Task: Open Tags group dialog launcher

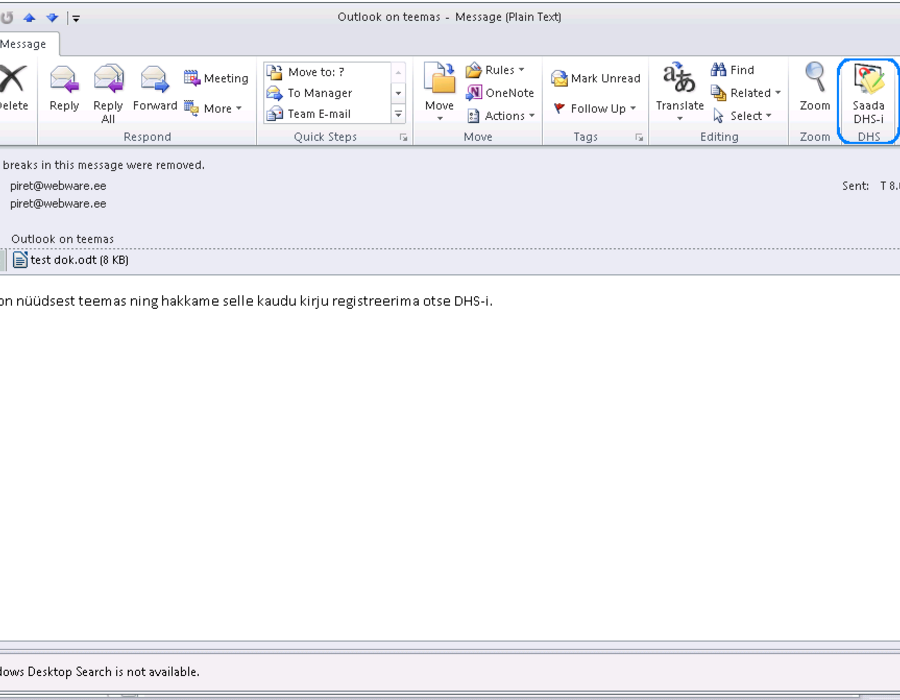Action: click(x=639, y=137)
